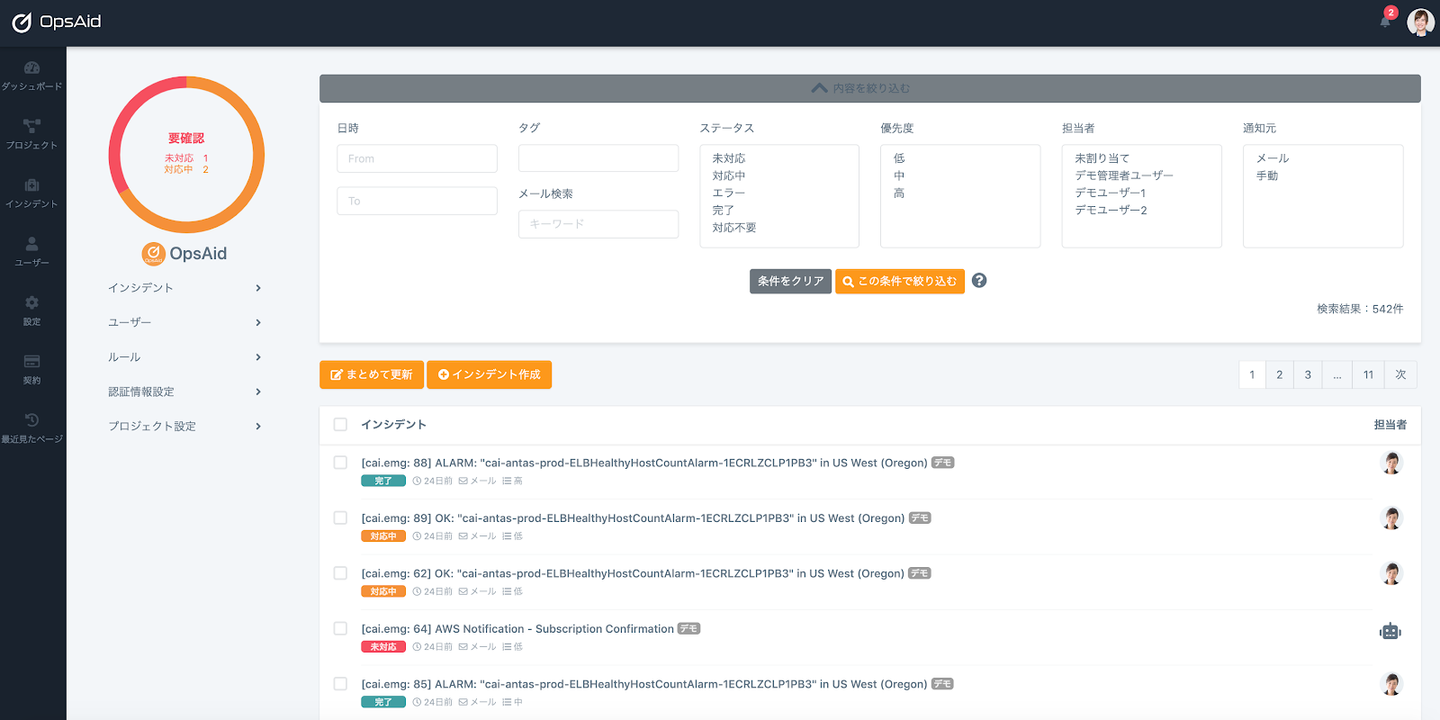Click assignee avatar for cai.emg: 62 incident

click(1391, 573)
